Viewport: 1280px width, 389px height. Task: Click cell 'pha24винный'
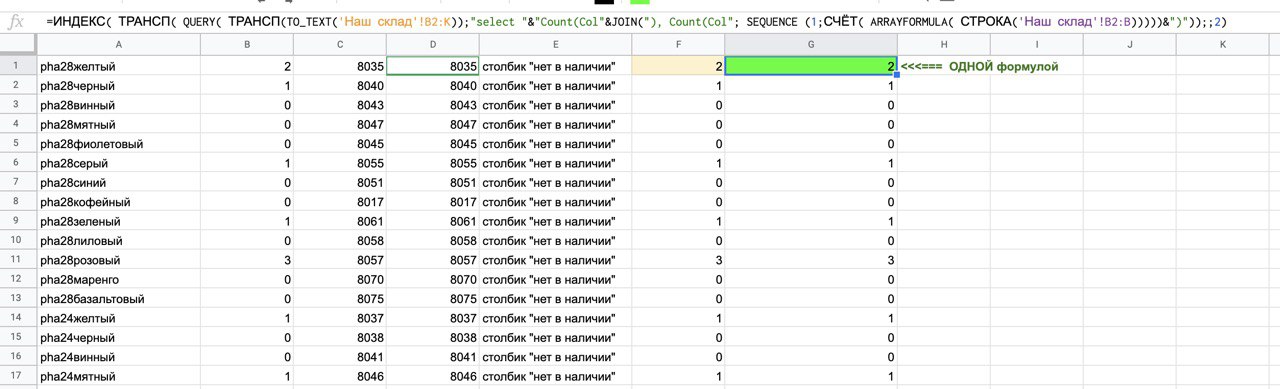coord(119,357)
